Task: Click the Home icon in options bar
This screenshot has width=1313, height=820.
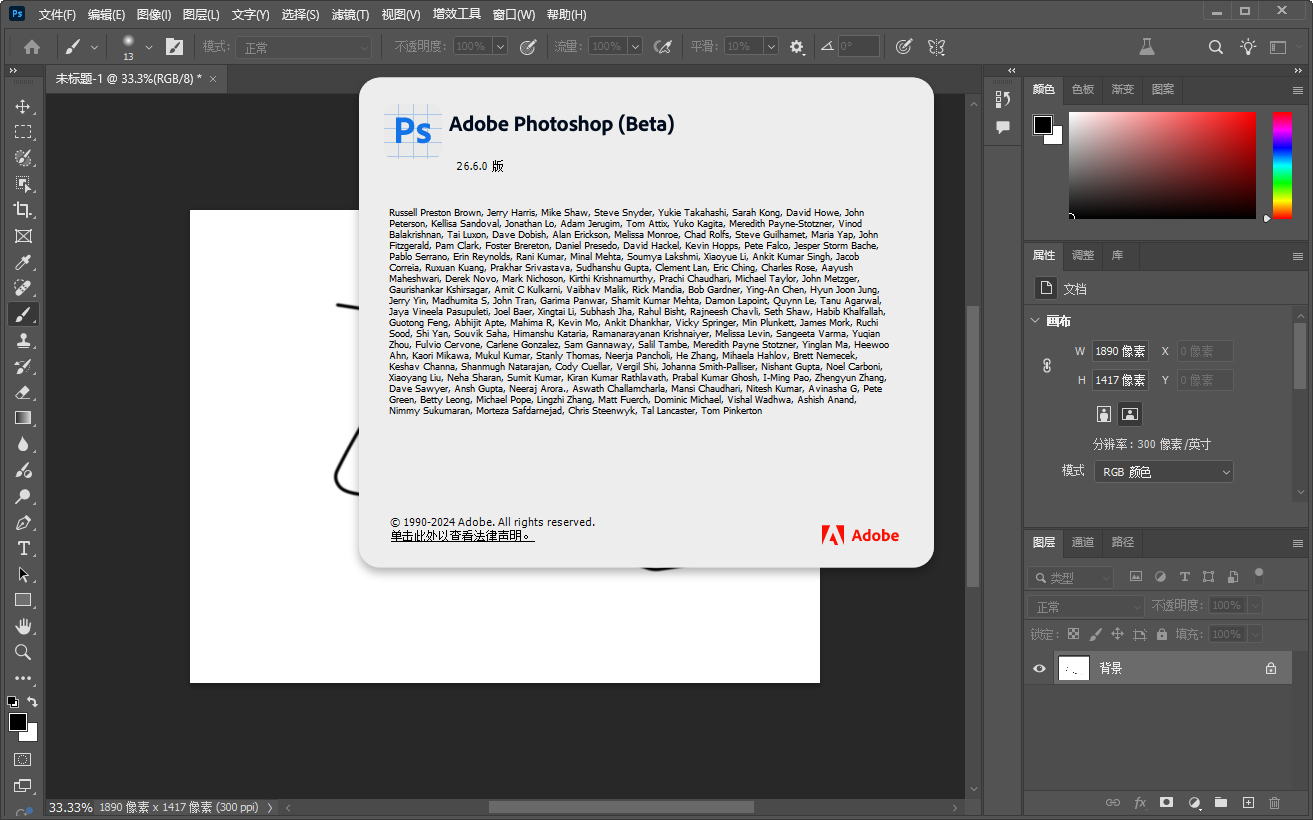Action: click(32, 46)
